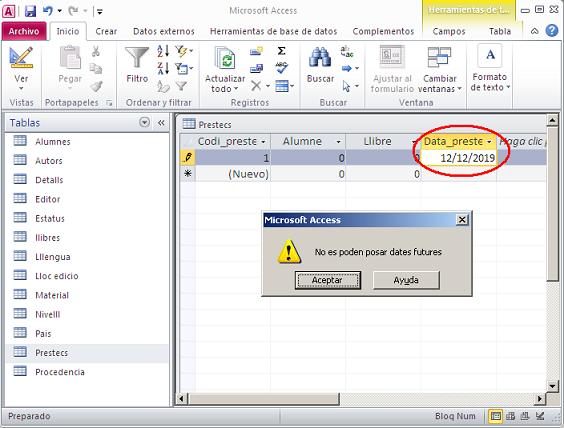The height and width of the screenshot is (428, 564).
Task: Click the Pegar clipboard icon
Action: [70, 58]
